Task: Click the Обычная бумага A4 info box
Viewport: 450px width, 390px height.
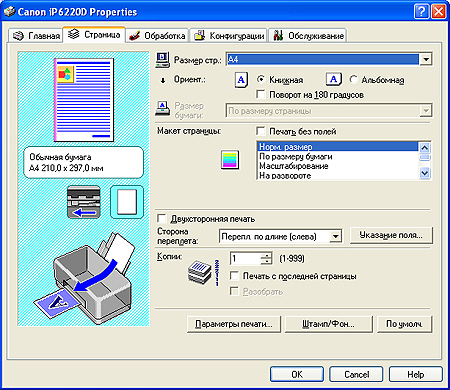Action: (x=83, y=162)
